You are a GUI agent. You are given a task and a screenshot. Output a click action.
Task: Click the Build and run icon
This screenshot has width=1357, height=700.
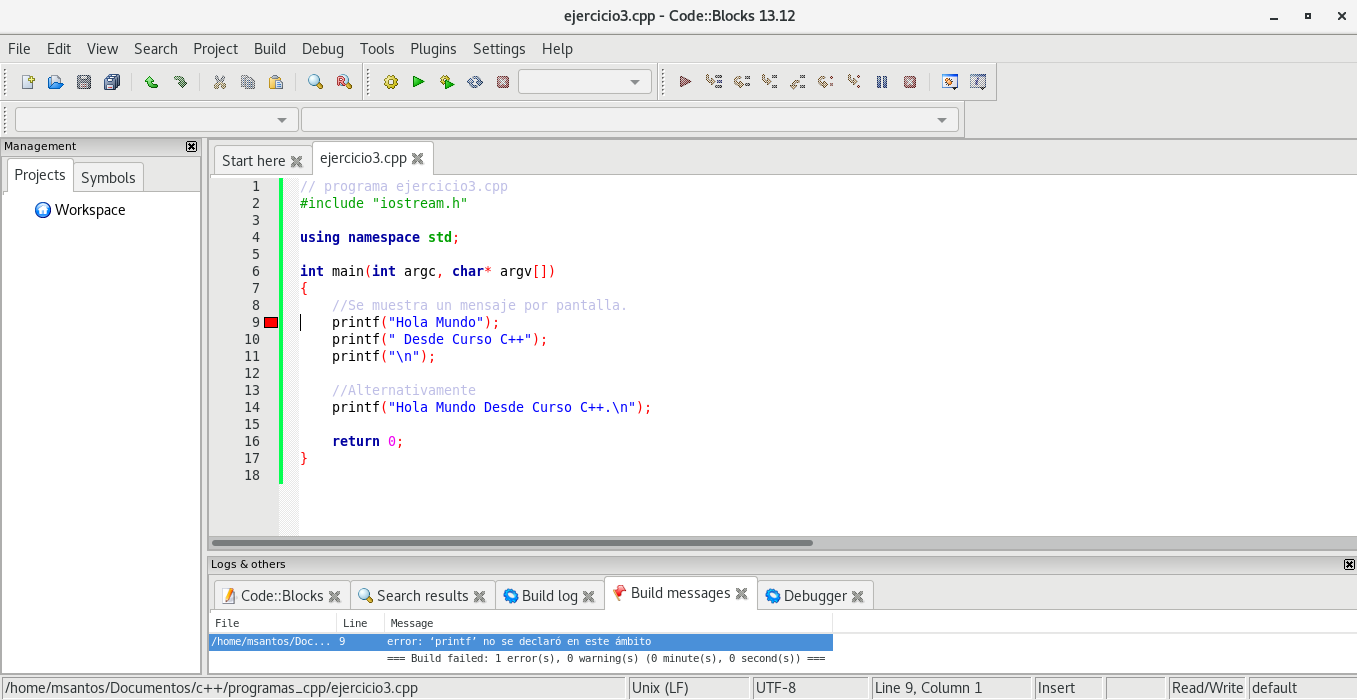click(x=447, y=82)
